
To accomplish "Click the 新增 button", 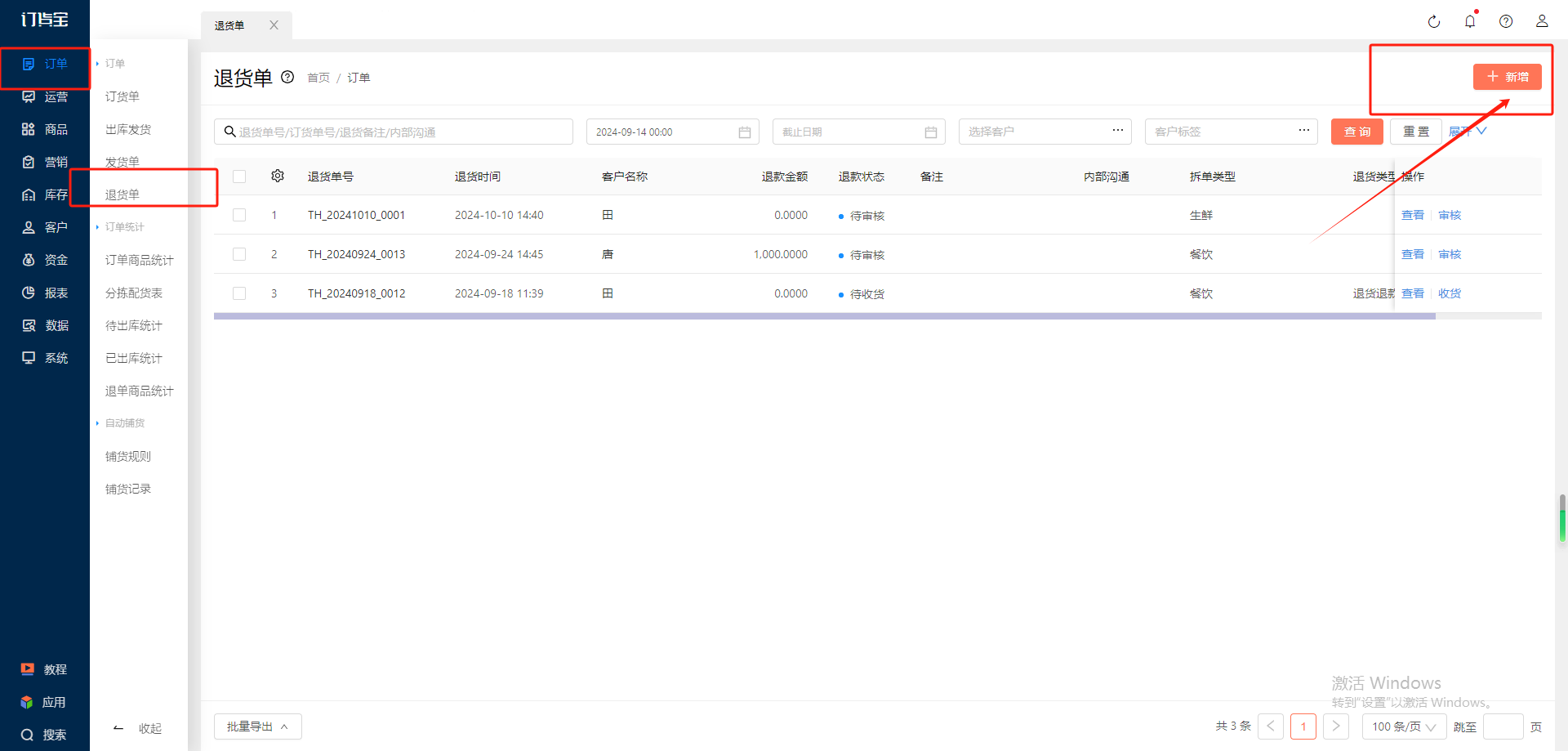I will [1508, 77].
